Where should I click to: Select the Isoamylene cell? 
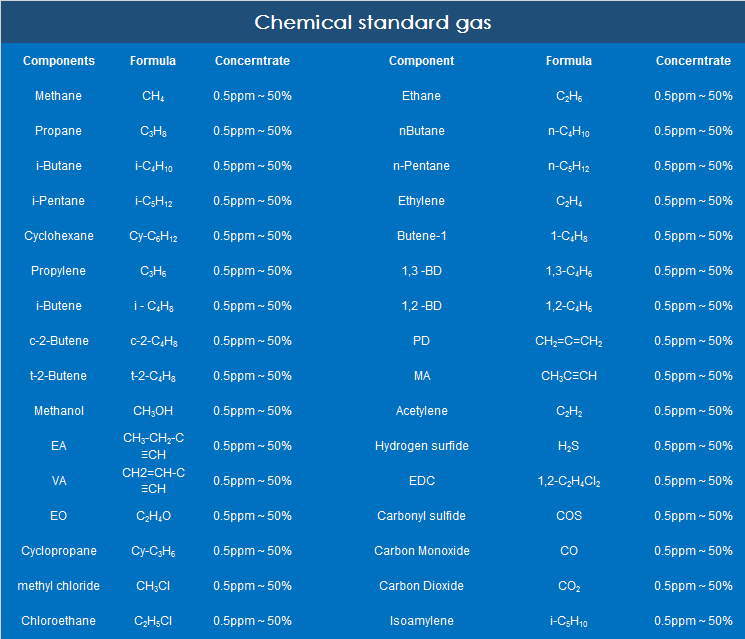pos(421,621)
